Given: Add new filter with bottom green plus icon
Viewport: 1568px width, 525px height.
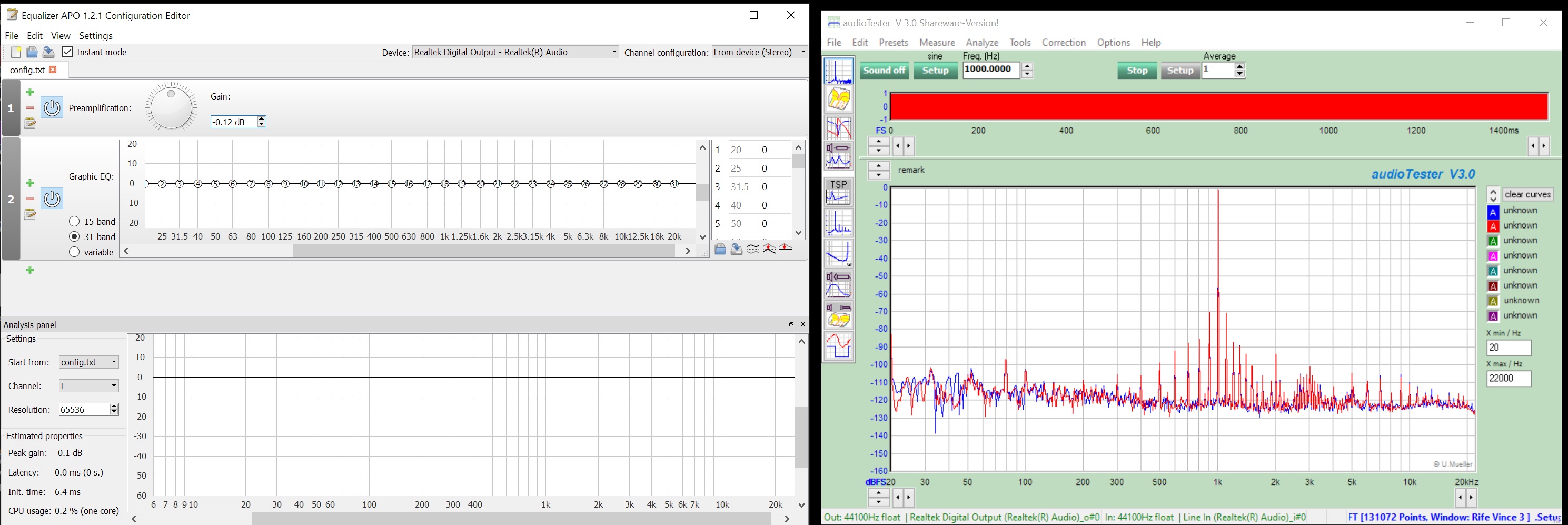Looking at the screenshot, I should point(31,271).
